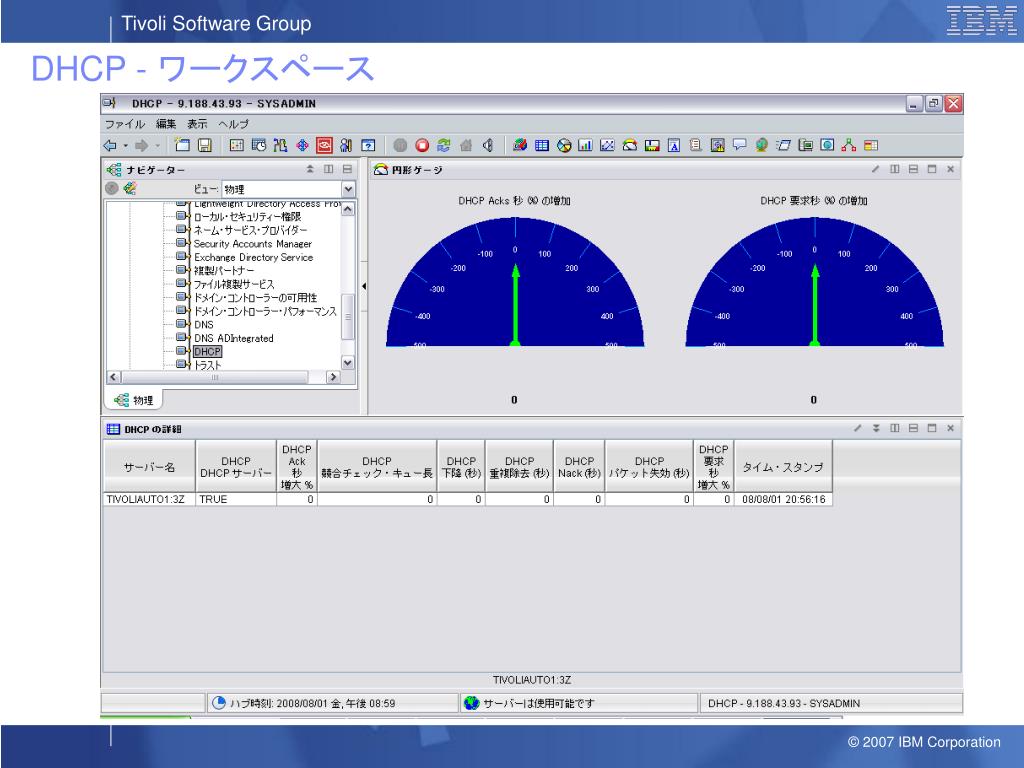1024x768 pixels.
Task: Go back with the toolbar left arrow
Action: pos(110,146)
